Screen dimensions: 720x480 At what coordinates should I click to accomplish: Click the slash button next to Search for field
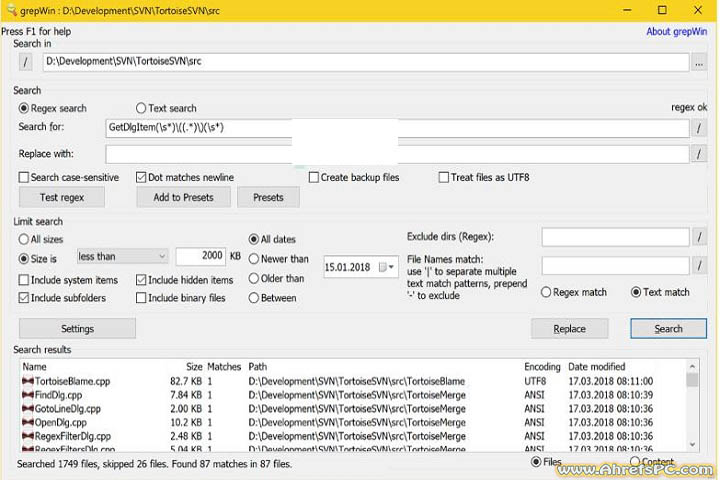point(699,128)
